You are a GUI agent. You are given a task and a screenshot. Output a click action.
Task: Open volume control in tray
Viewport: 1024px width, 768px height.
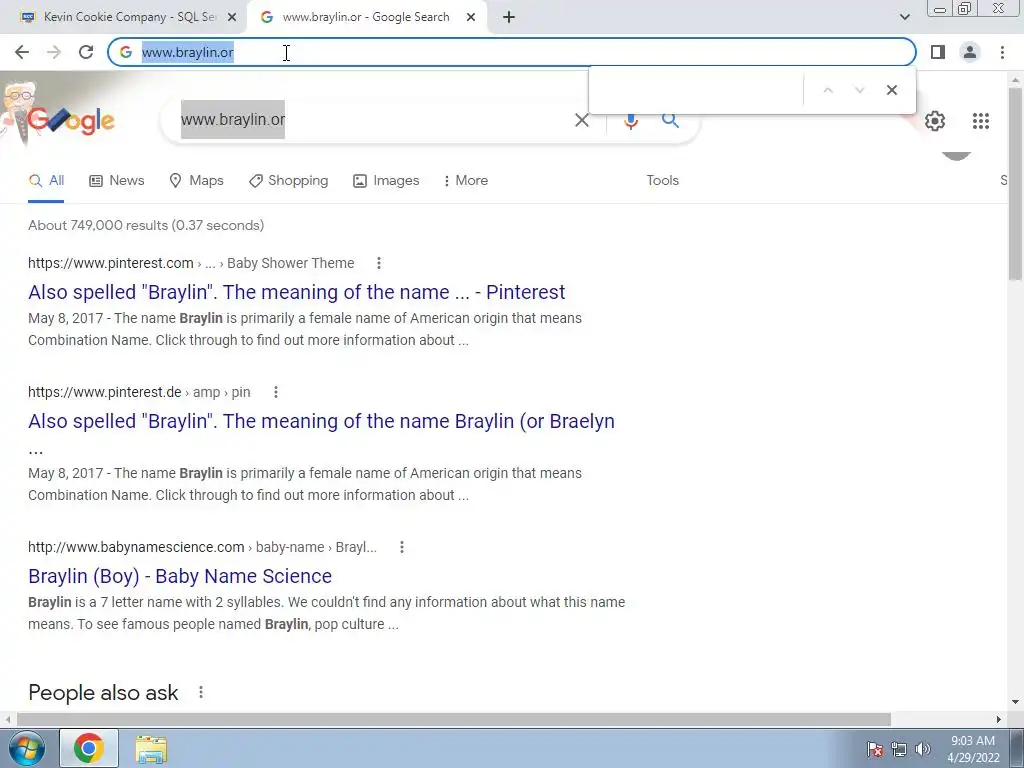[922, 749]
